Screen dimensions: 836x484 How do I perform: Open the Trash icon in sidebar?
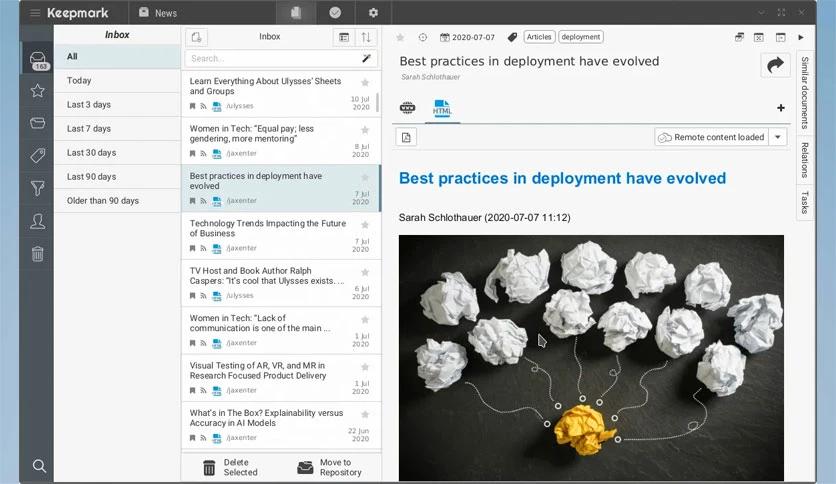click(x=37, y=253)
